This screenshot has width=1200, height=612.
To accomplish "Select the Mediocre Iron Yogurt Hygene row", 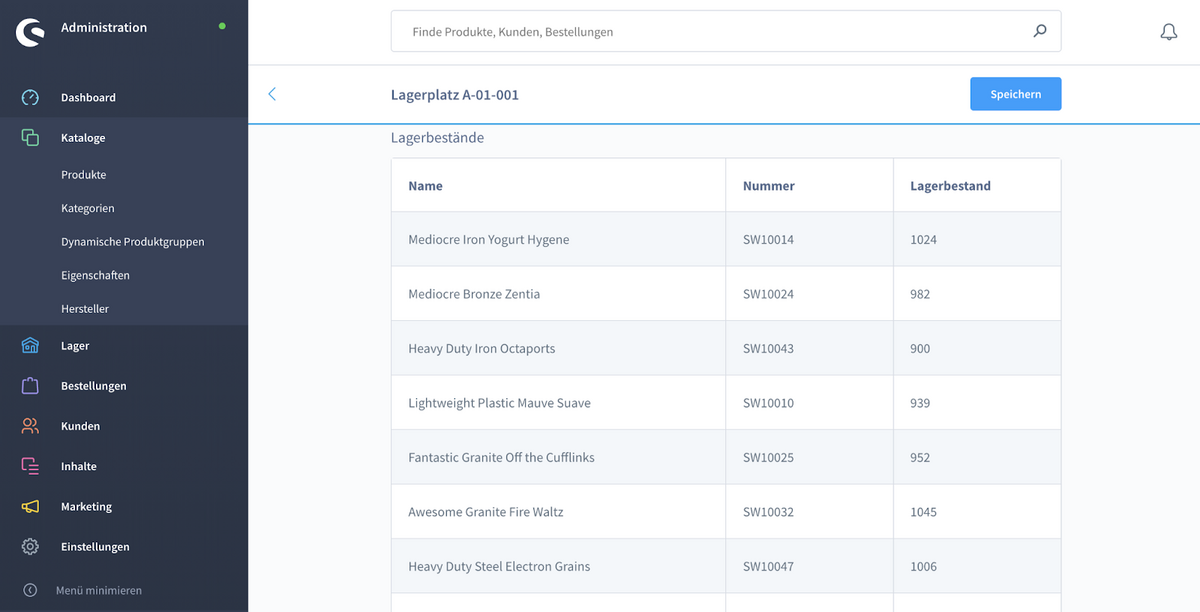I will tap(489, 240).
